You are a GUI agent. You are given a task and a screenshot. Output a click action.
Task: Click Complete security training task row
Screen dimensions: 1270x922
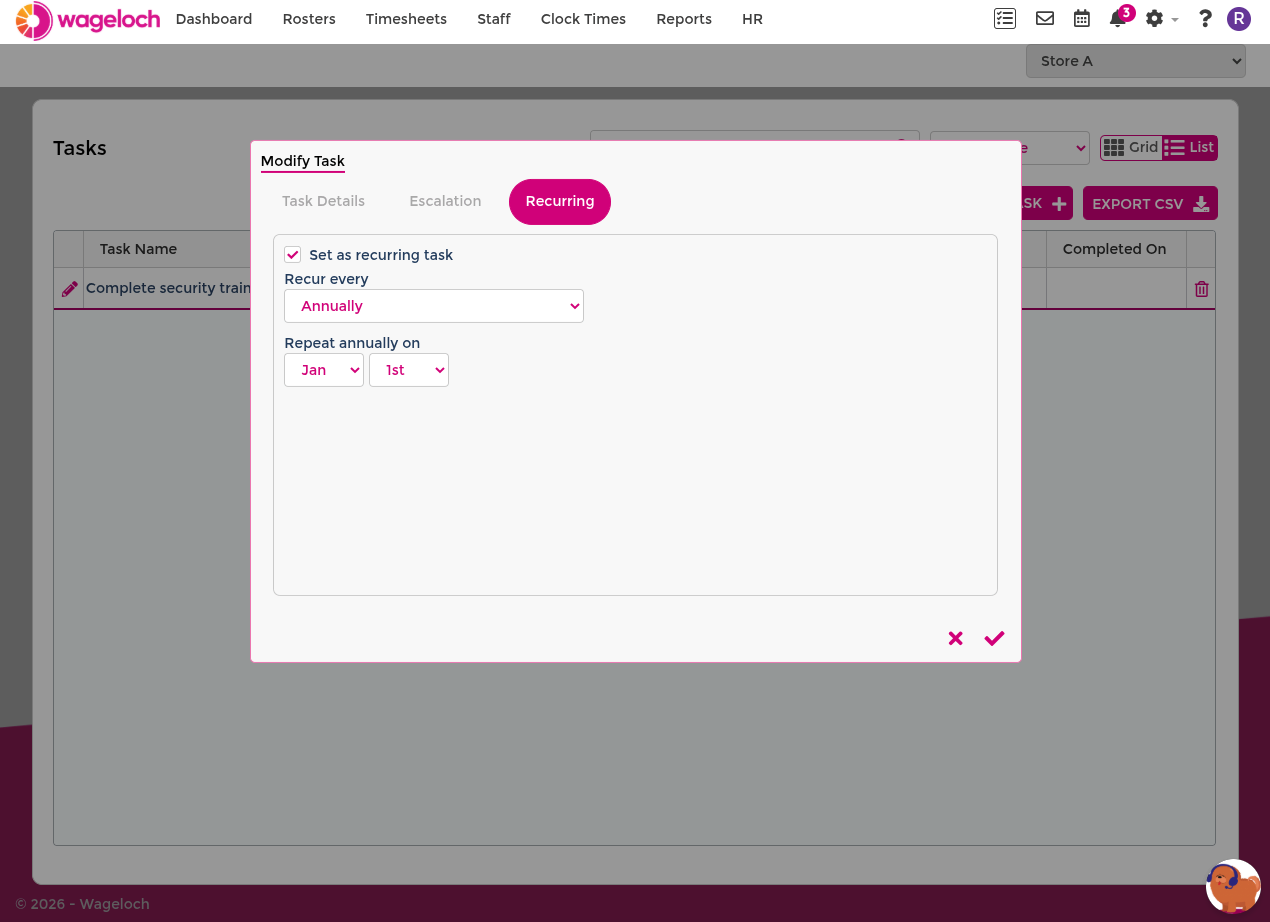click(168, 288)
